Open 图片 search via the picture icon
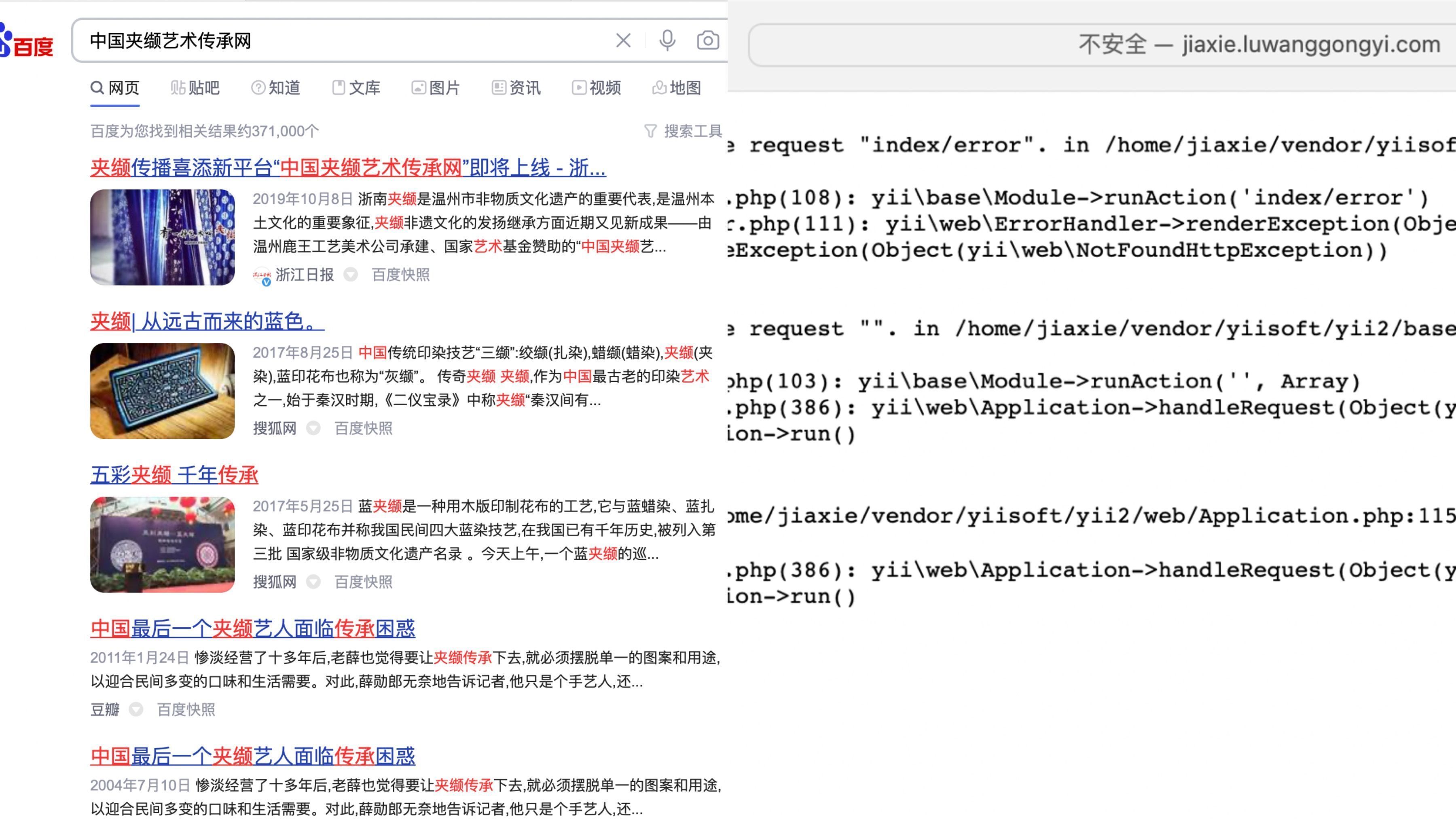1456x819 pixels. [x=418, y=88]
